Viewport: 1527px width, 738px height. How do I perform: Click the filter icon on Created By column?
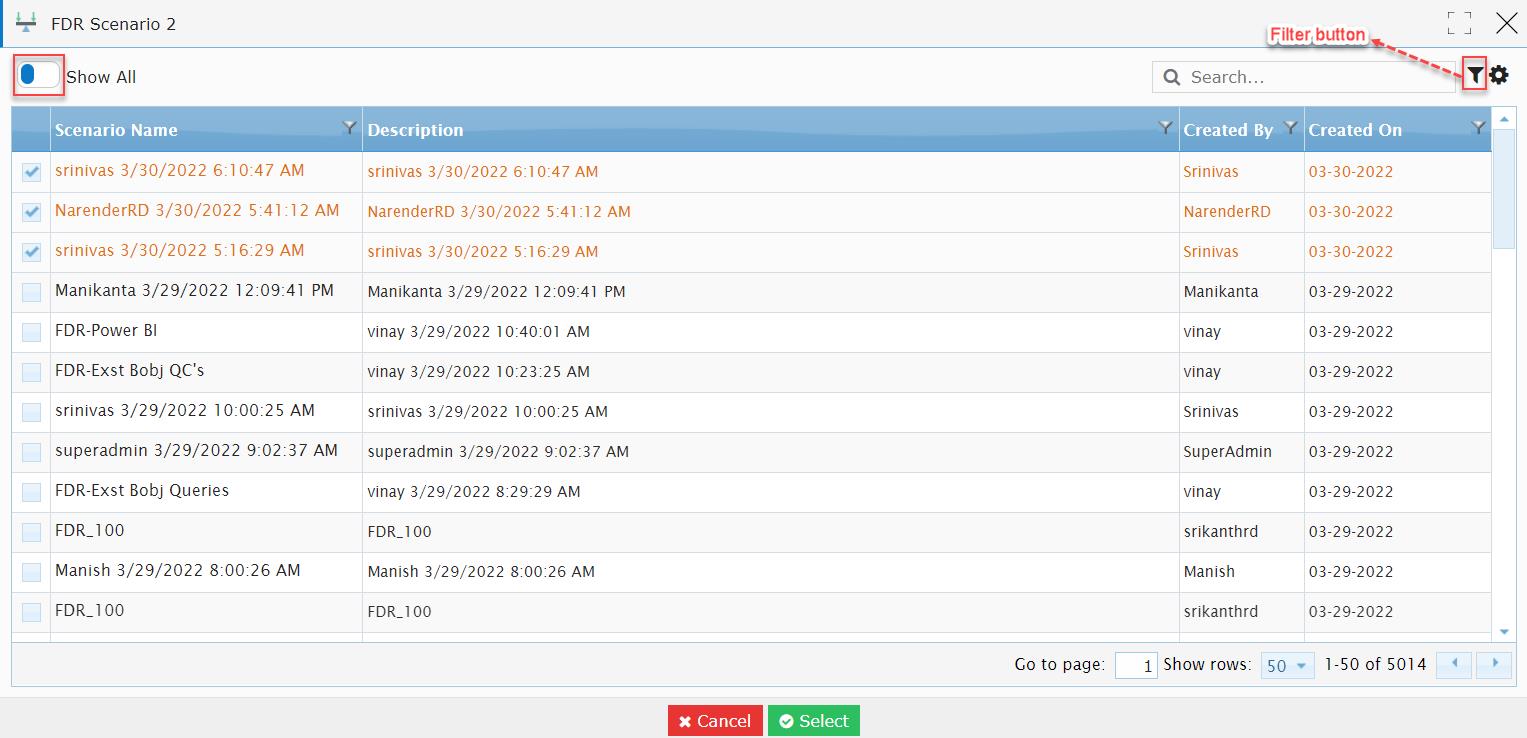coord(1290,127)
